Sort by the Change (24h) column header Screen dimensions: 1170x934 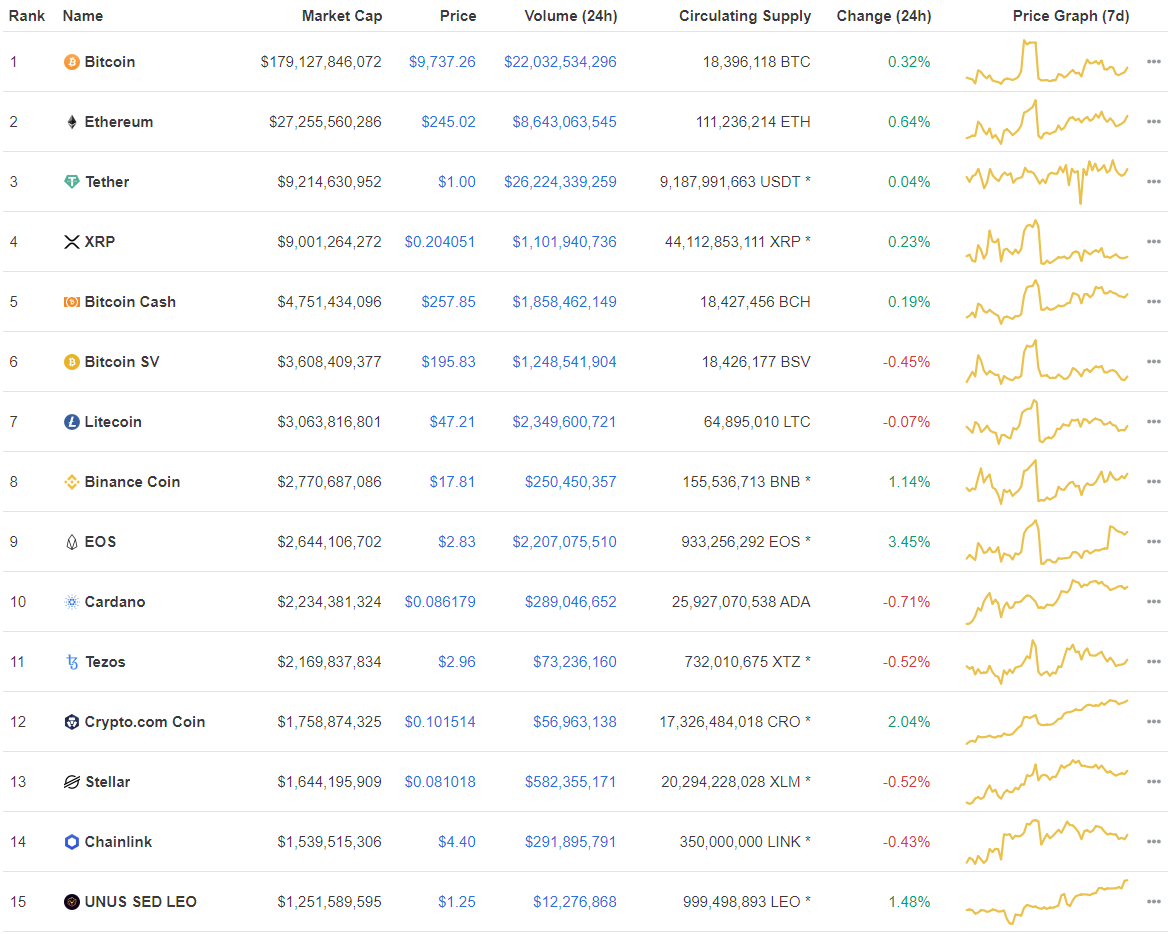click(883, 16)
